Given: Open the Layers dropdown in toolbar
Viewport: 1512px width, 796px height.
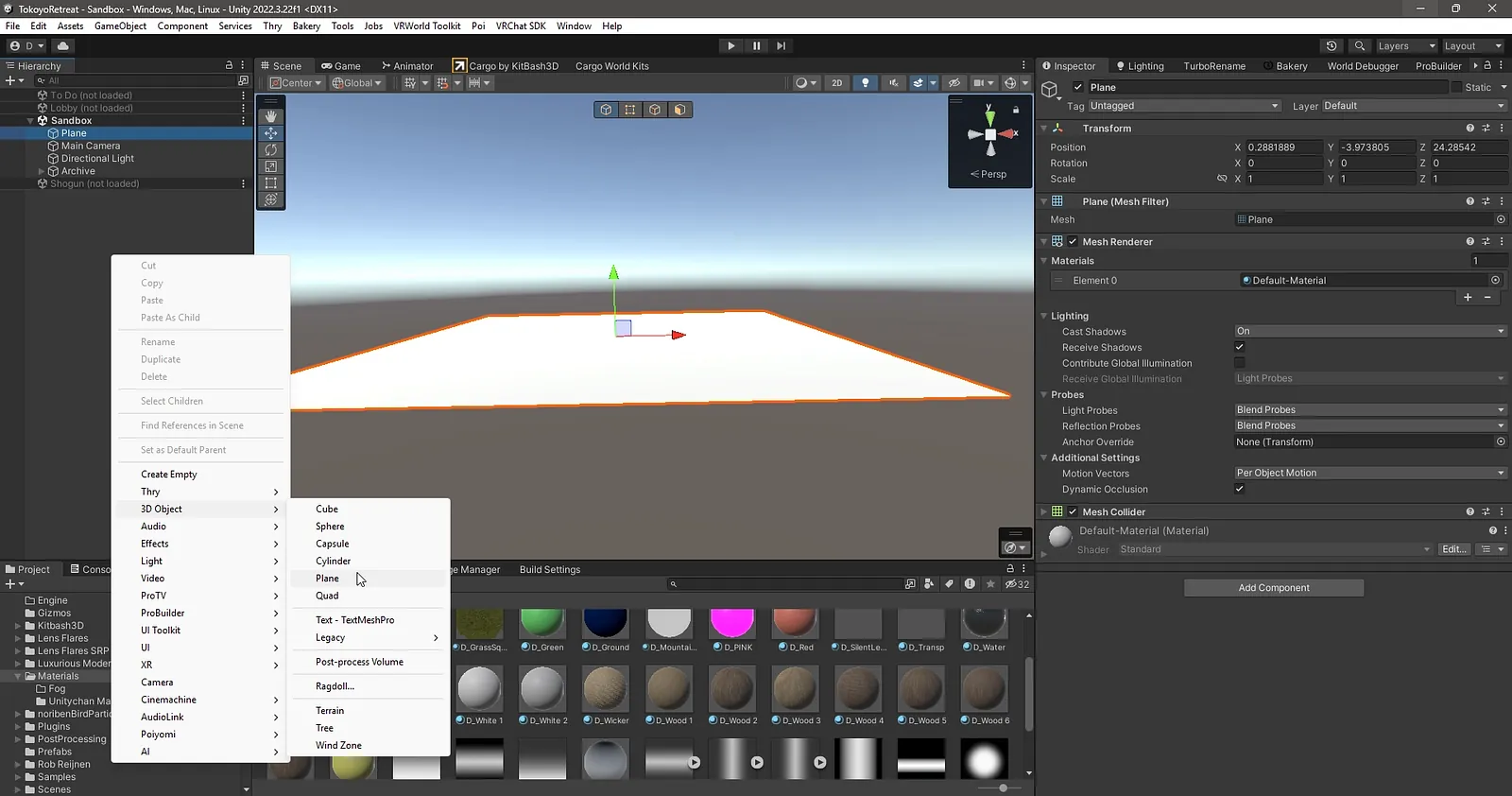Looking at the screenshot, I should click(1406, 45).
